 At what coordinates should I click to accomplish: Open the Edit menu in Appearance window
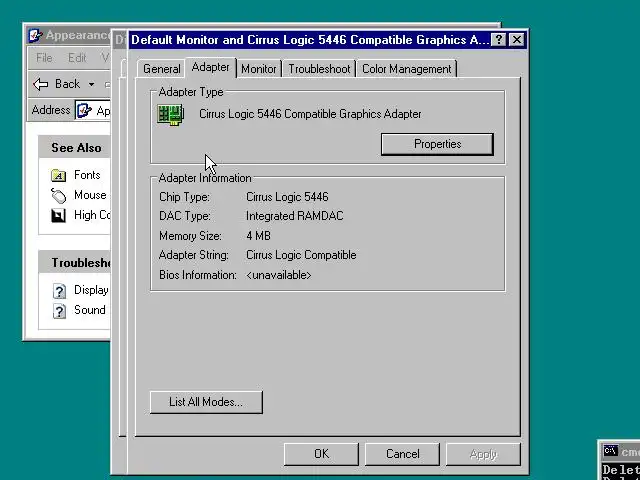(77, 58)
